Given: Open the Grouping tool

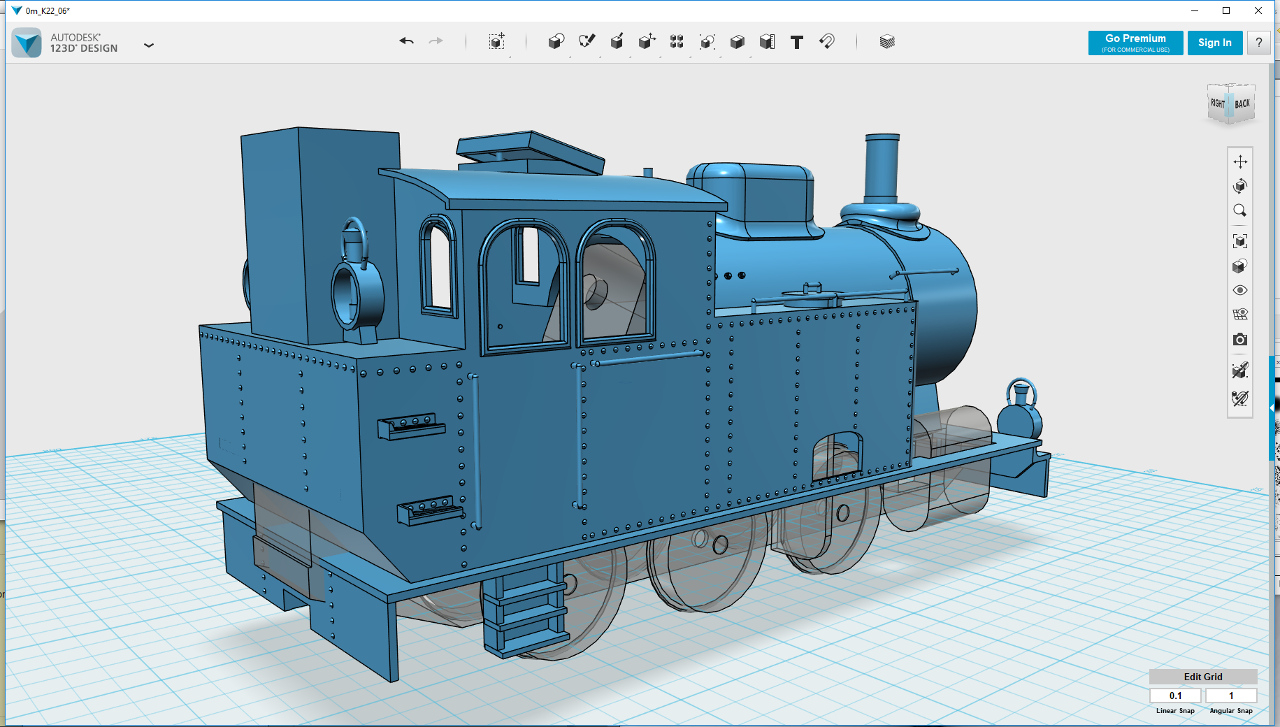Looking at the screenshot, I should pos(707,41).
